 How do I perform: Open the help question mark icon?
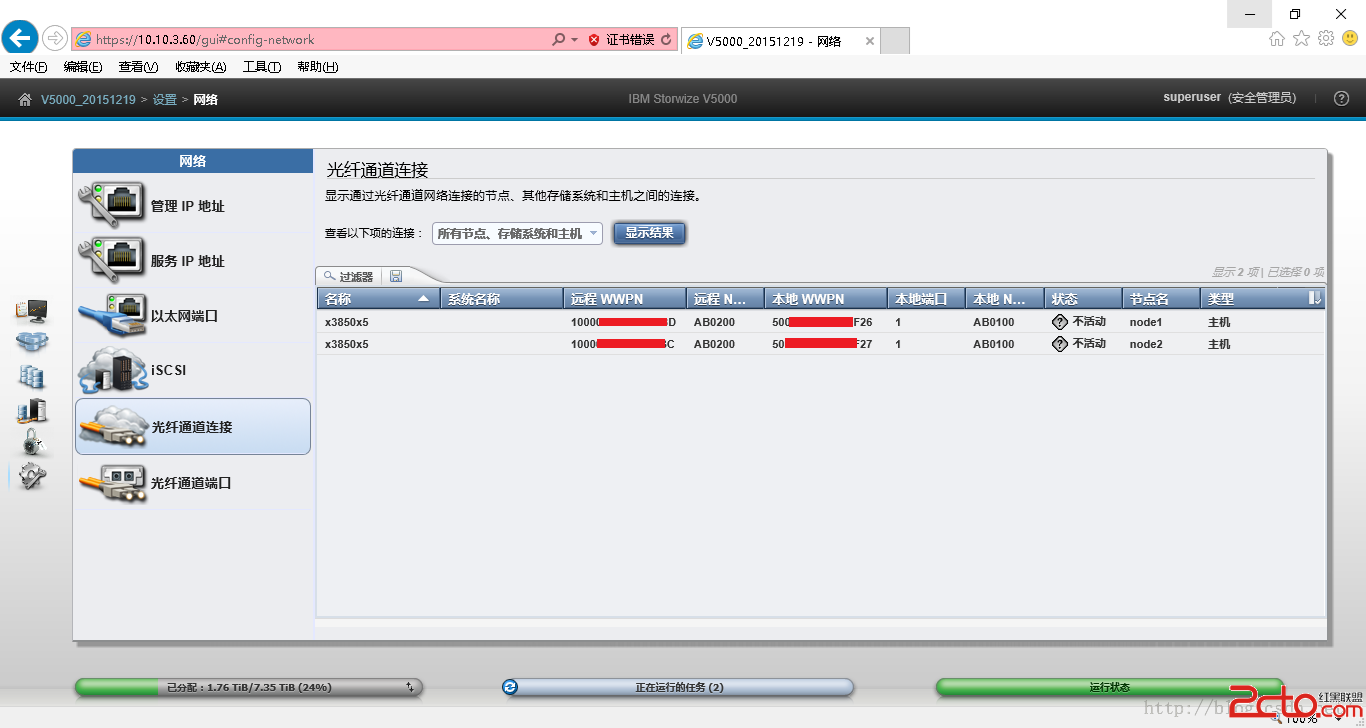[x=1342, y=98]
